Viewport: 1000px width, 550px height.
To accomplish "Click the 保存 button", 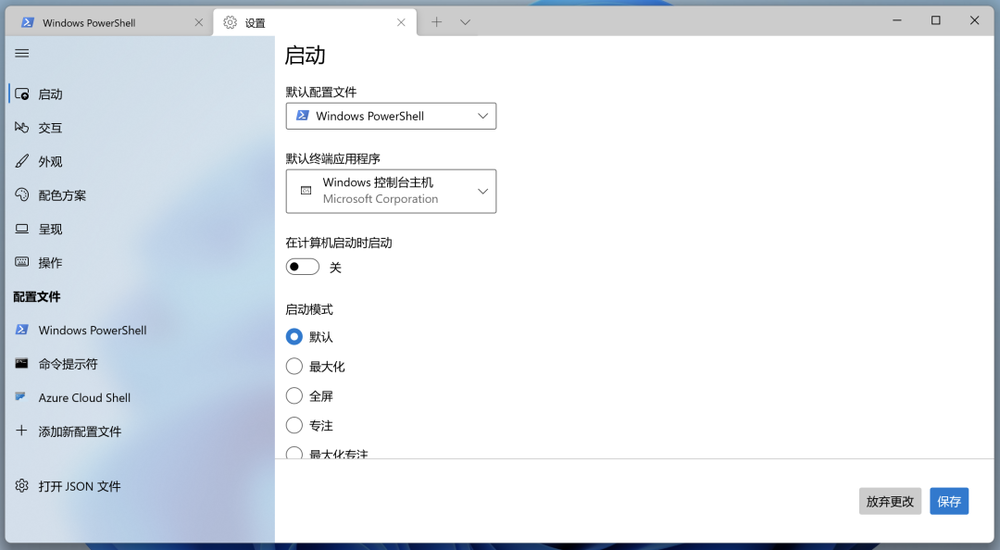I will (x=949, y=501).
